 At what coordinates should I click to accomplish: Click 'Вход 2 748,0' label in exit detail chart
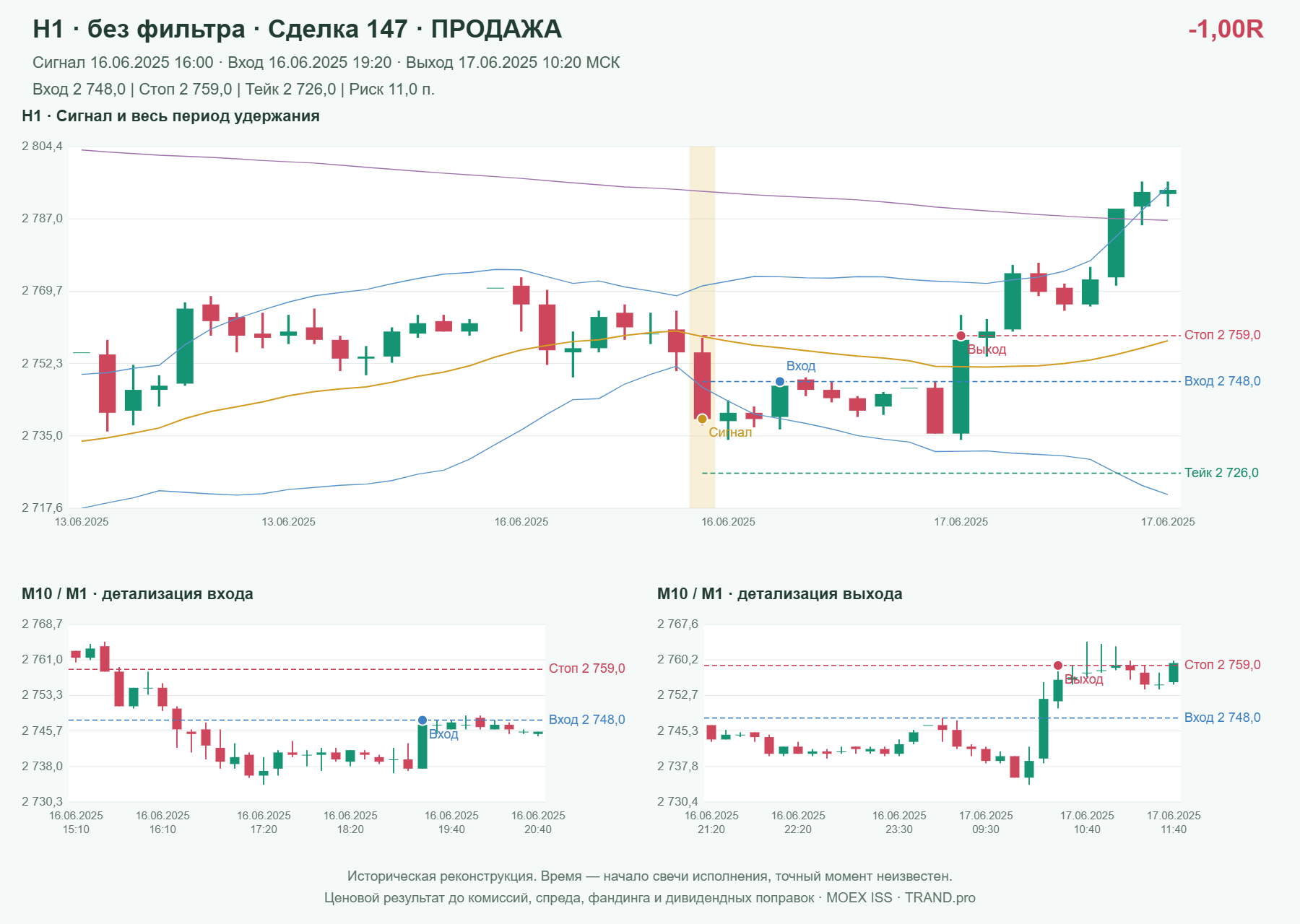tap(1223, 718)
